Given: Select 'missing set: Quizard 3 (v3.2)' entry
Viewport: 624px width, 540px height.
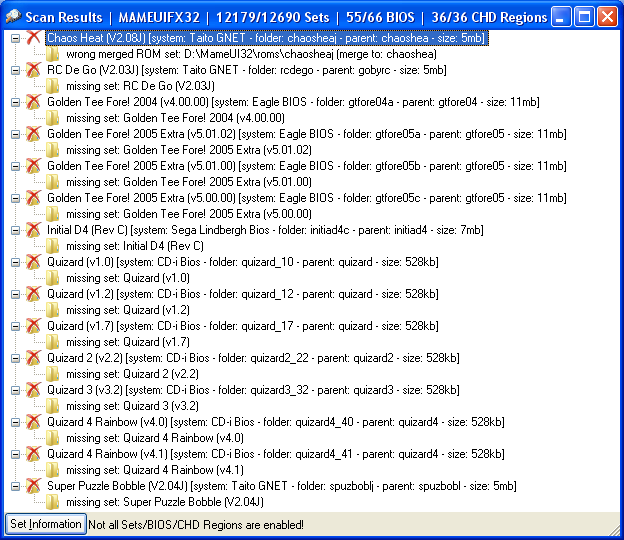Looking at the screenshot, I should coord(132,406).
